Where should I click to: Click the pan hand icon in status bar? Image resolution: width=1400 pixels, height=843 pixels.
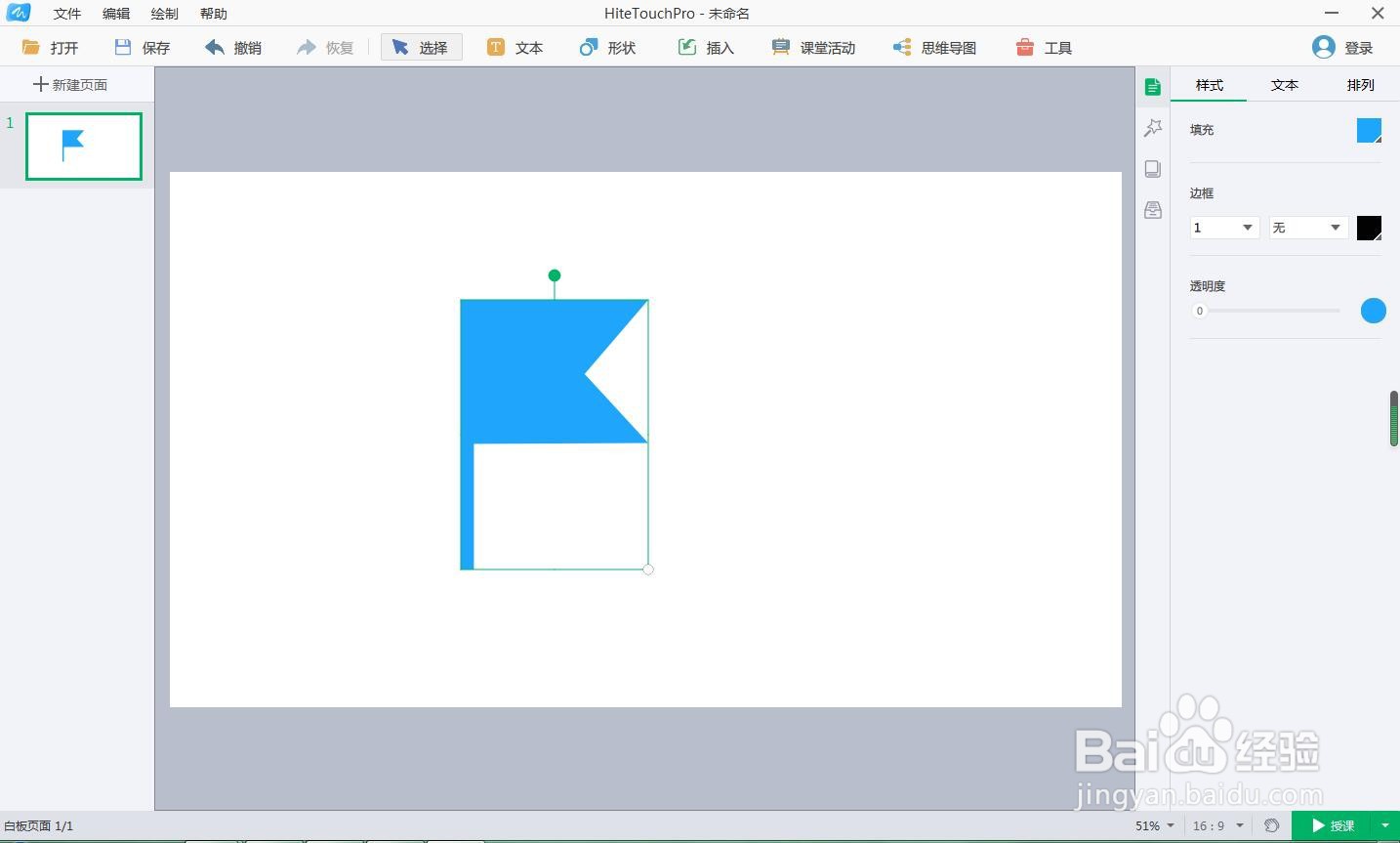click(1270, 825)
